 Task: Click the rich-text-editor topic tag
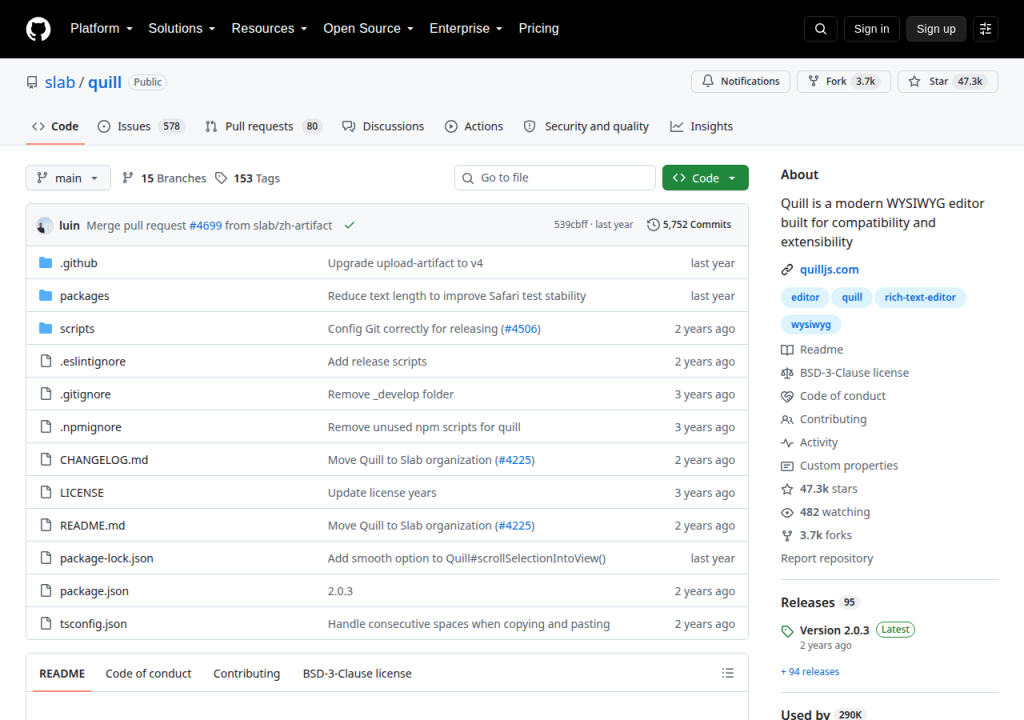920,297
